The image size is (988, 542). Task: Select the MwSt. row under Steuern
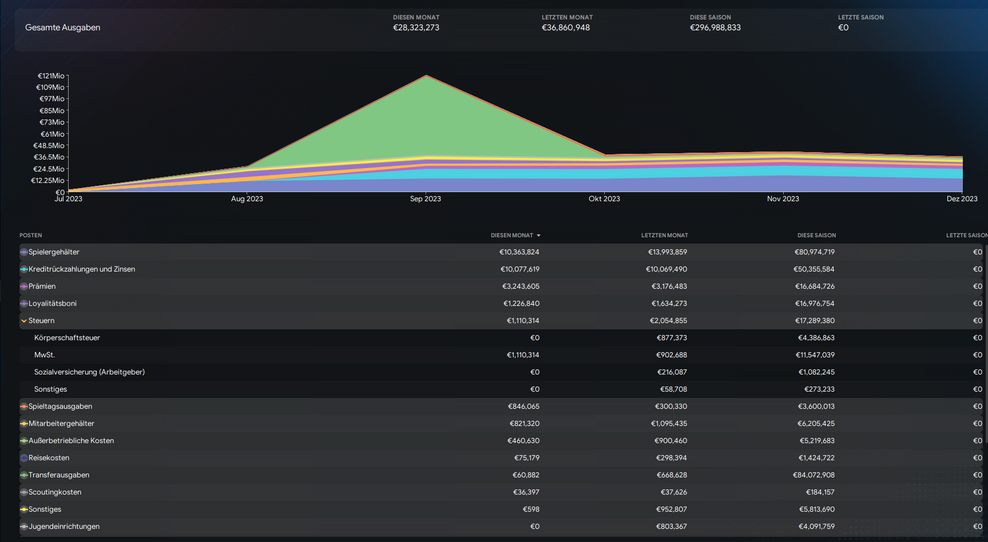(44, 355)
